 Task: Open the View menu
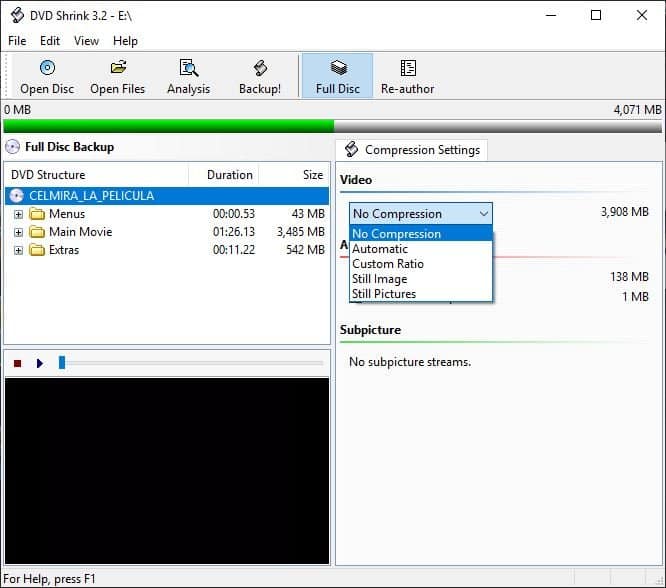pyautogui.click(x=87, y=41)
